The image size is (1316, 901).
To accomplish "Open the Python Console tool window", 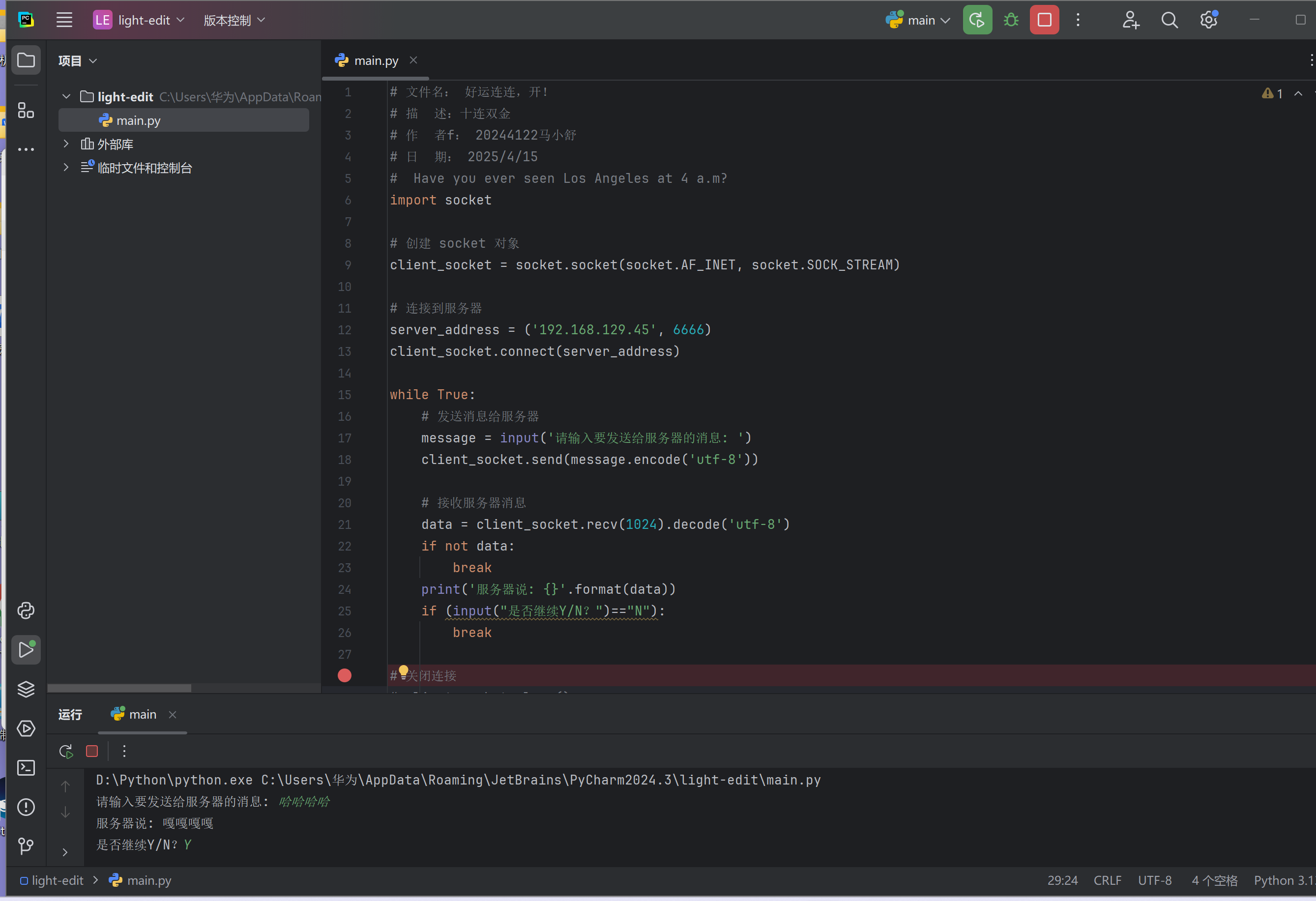I will point(26,610).
